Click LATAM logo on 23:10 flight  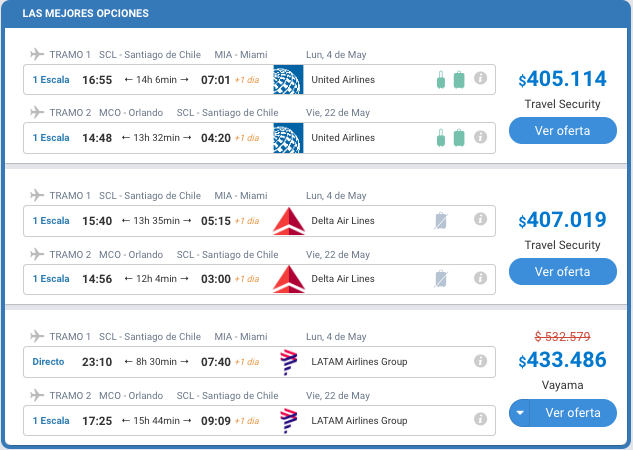pyautogui.click(x=288, y=362)
